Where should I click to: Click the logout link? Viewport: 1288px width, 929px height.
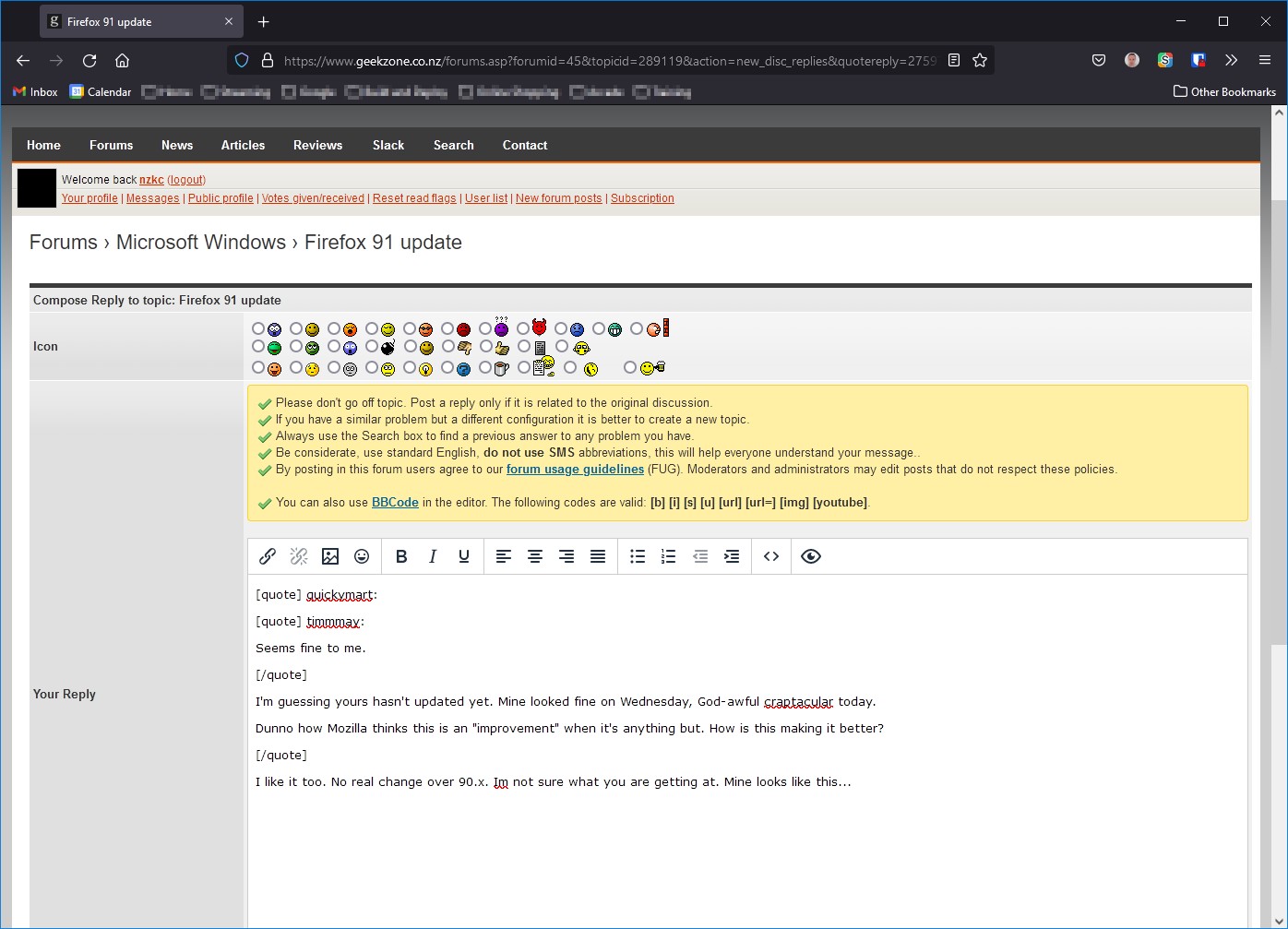pos(186,180)
